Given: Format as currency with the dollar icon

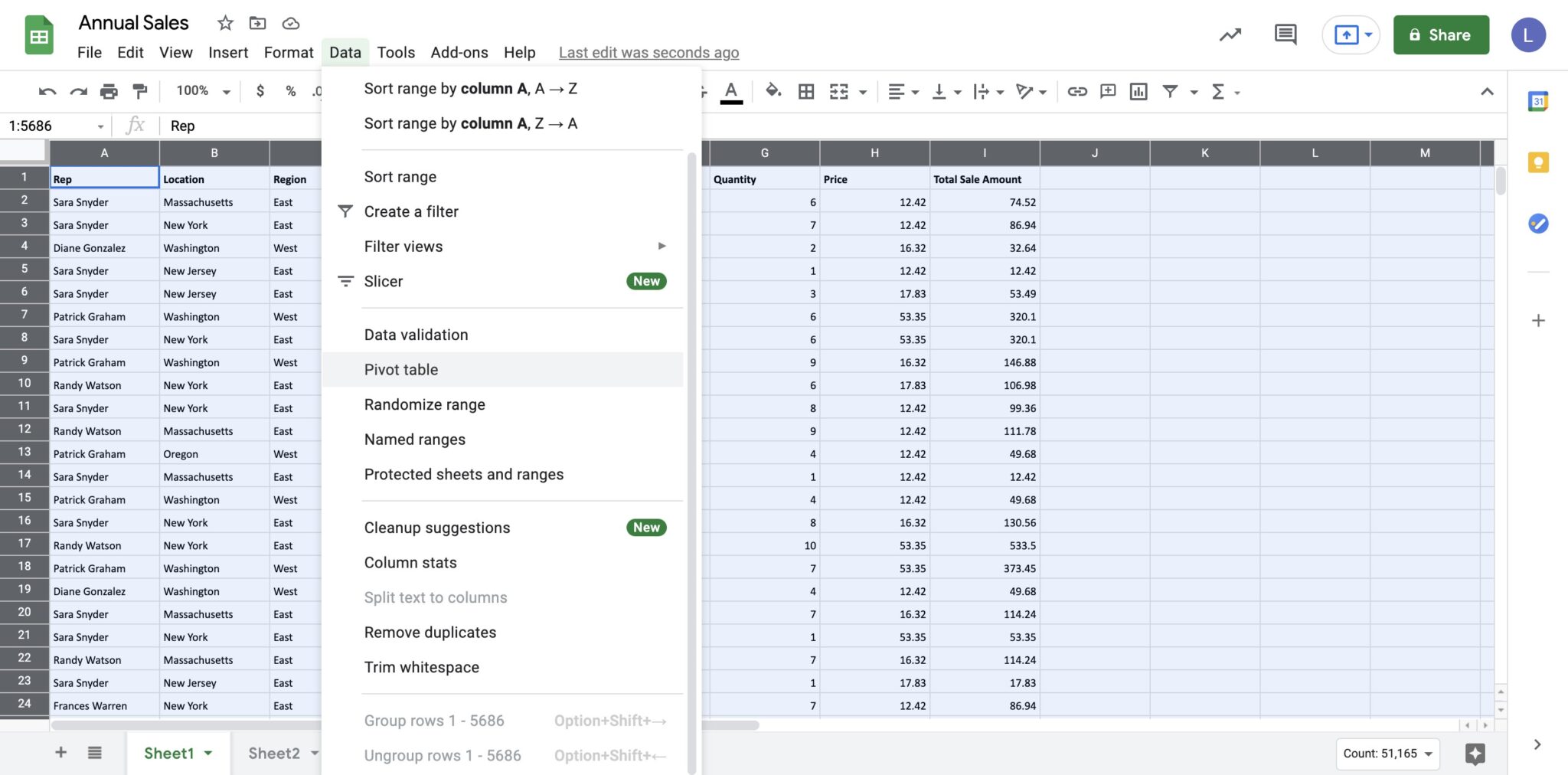Looking at the screenshot, I should point(260,91).
